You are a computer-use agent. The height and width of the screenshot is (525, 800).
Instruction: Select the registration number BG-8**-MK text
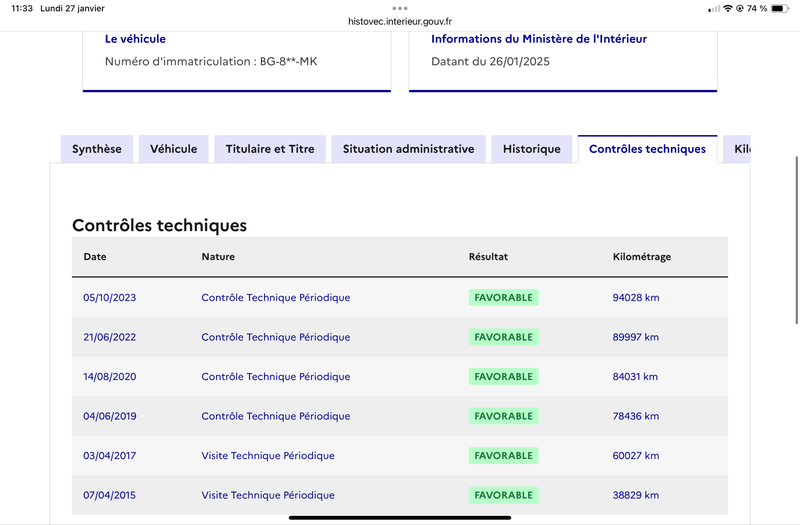[289, 61]
